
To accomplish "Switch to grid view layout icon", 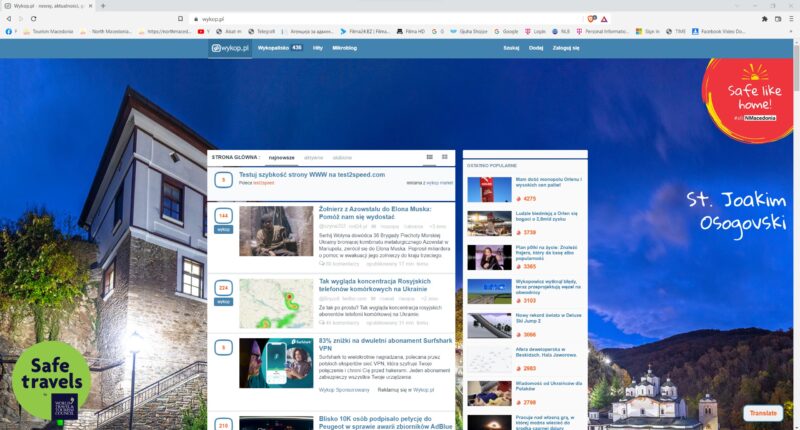I will [x=445, y=157].
